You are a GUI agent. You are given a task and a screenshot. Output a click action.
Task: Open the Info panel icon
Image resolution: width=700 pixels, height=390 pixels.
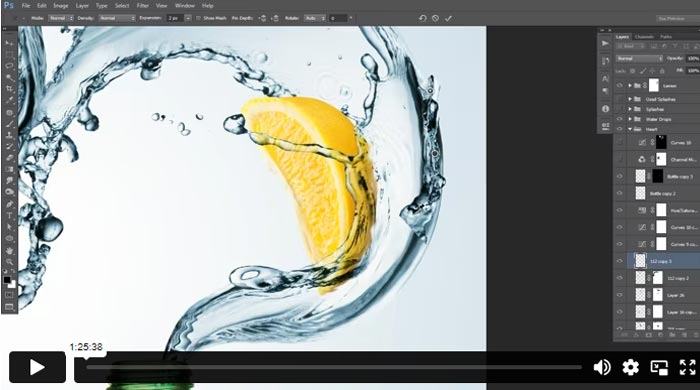coord(605,109)
